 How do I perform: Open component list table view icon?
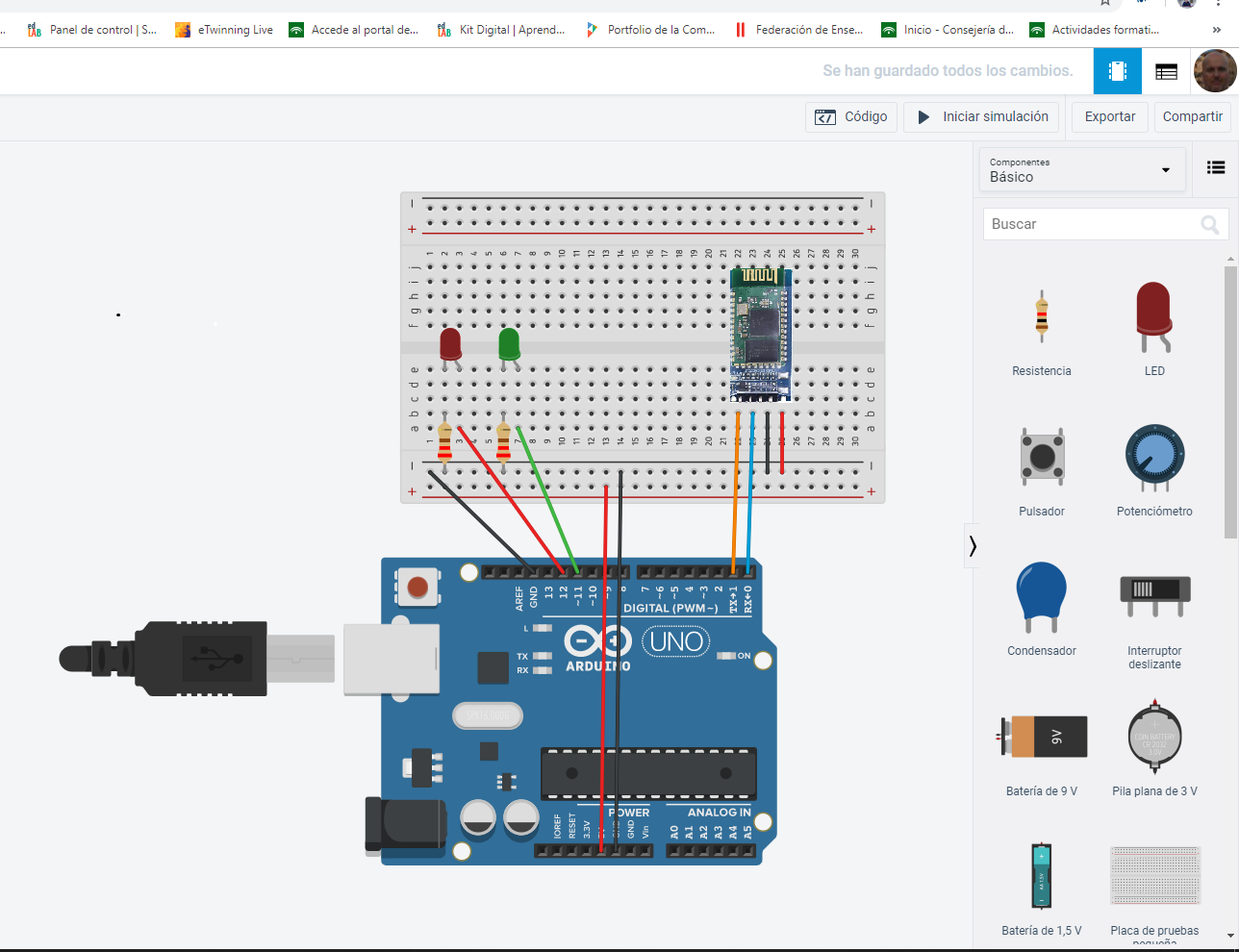1166,71
